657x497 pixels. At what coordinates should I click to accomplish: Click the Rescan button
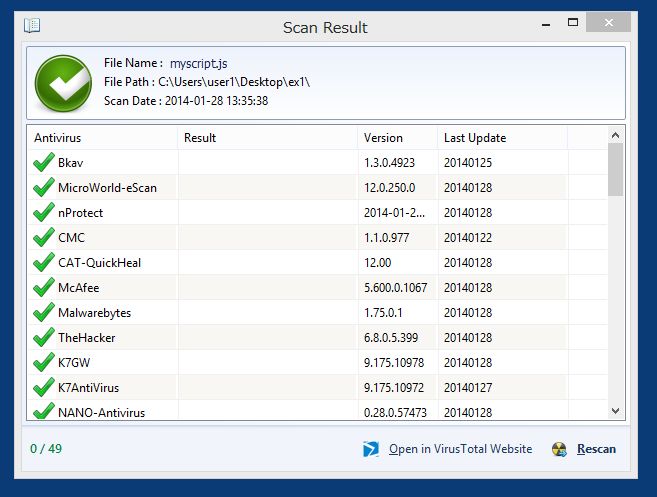click(x=596, y=449)
